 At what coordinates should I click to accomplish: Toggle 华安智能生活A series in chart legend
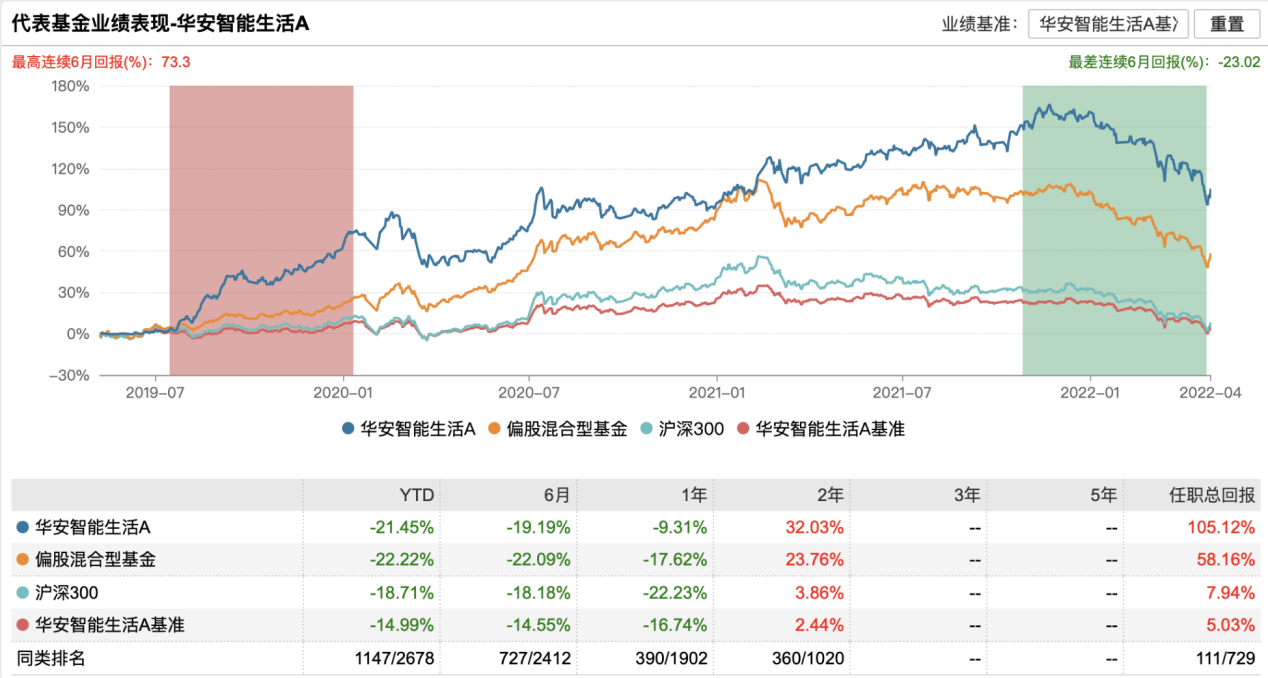coord(407,429)
